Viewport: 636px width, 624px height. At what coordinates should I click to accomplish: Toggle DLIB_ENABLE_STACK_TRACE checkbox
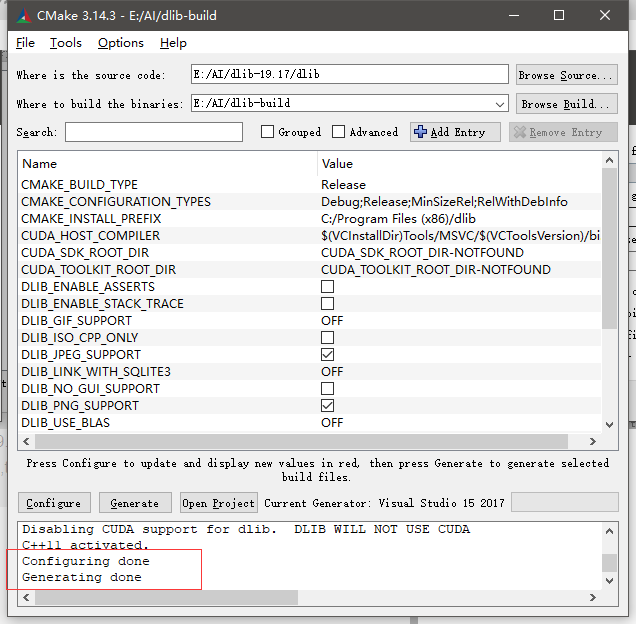pyautogui.click(x=327, y=303)
